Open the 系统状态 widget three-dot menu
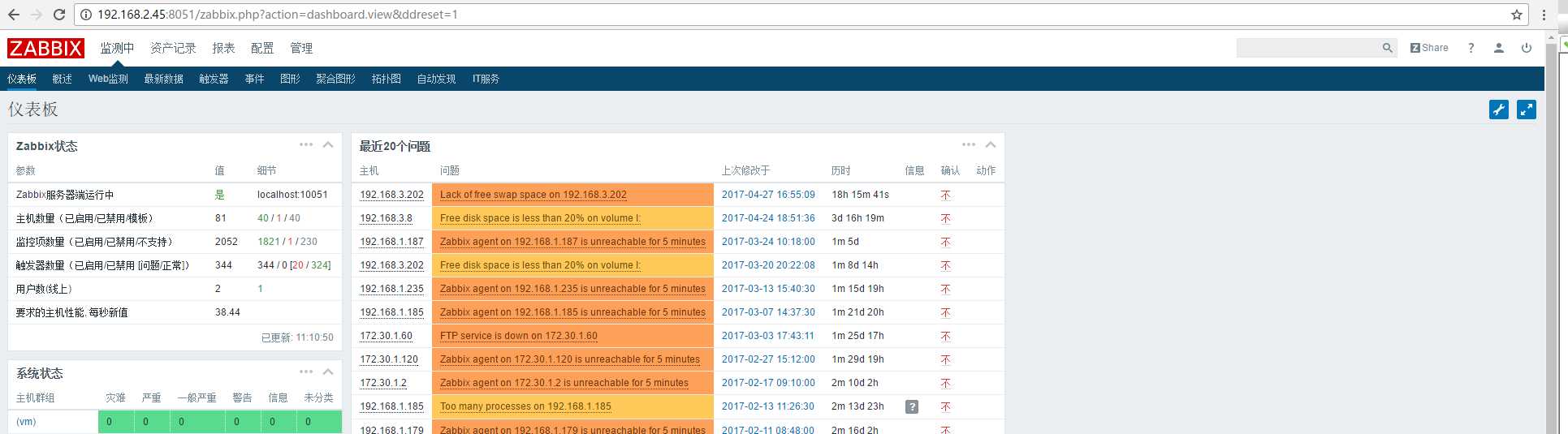The image size is (1568, 434). coord(306,372)
